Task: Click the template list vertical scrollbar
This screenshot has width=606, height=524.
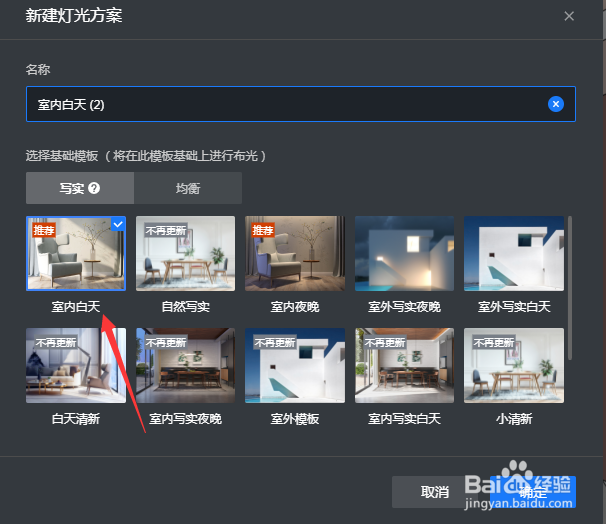Action: pyautogui.click(x=570, y=288)
